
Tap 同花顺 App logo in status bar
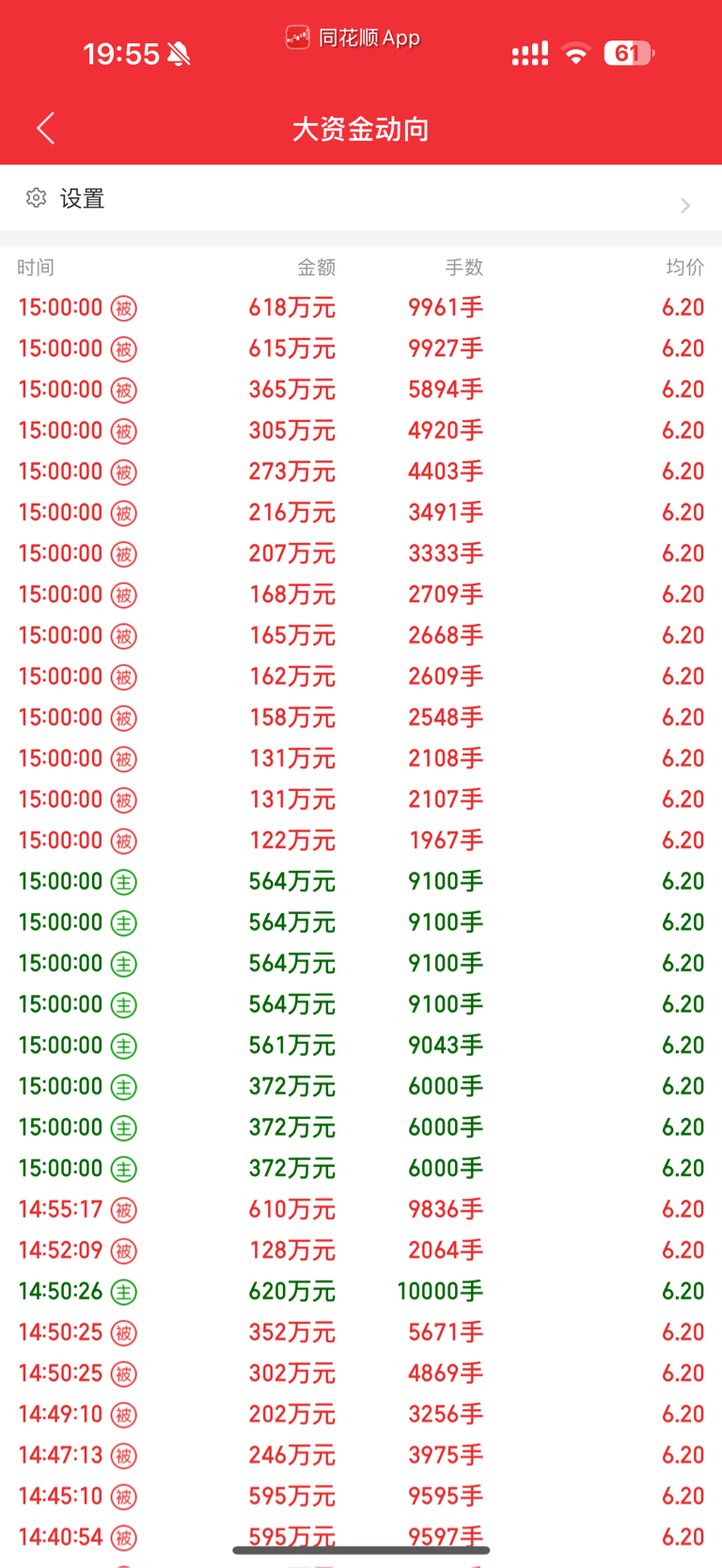(x=297, y=38)
